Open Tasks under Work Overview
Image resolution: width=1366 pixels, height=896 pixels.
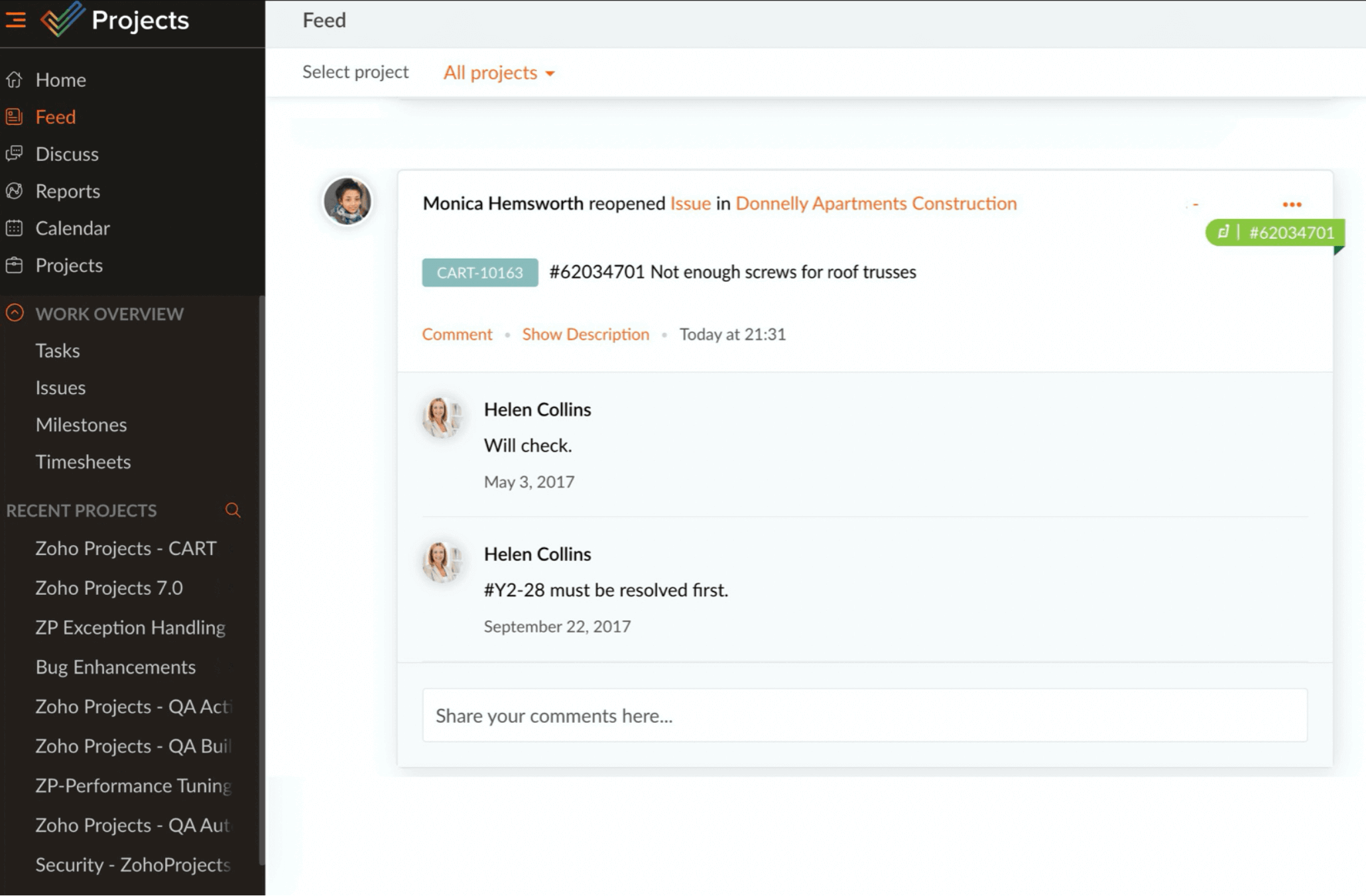click(58, 350)
